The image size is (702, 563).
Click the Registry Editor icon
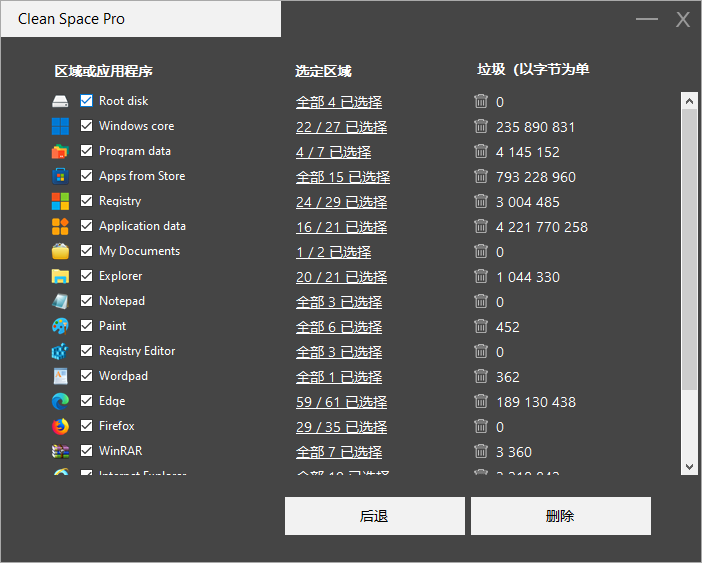[x=61, y=351]
